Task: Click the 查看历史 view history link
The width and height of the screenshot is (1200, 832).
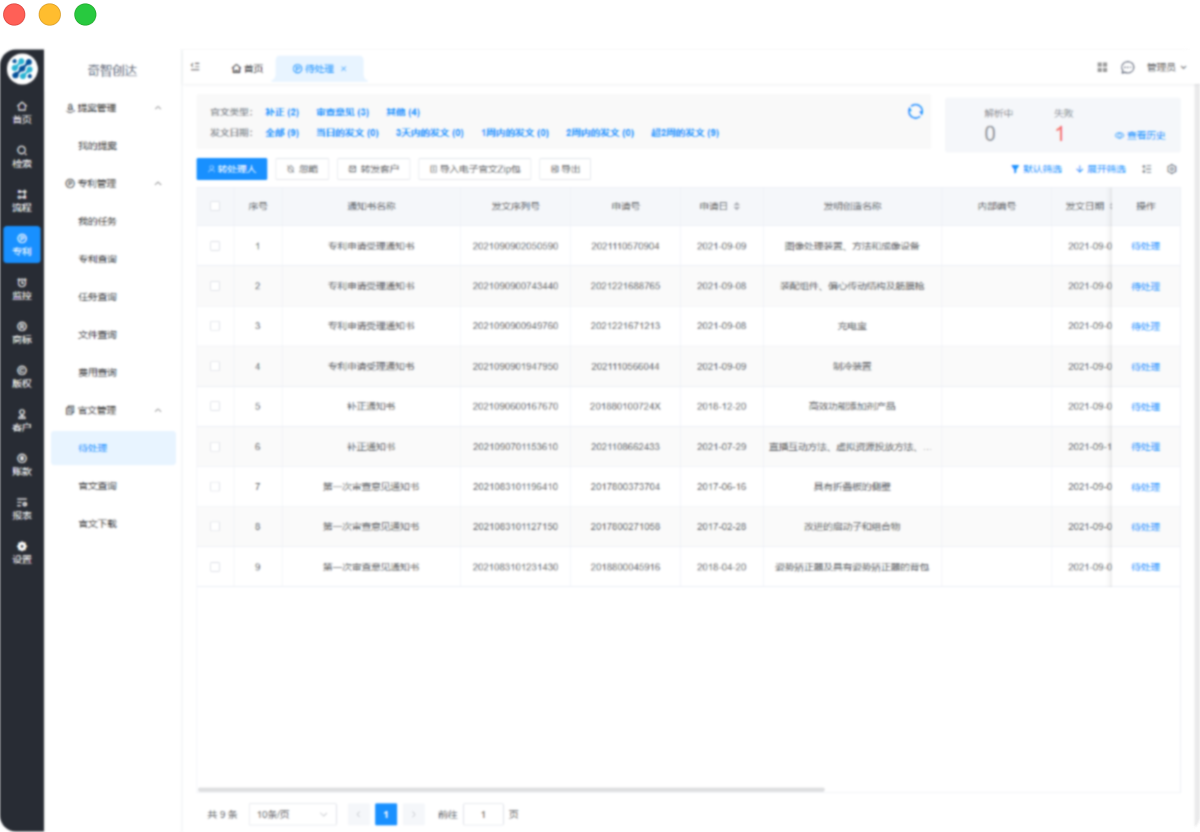Action: coord(1140,135)
